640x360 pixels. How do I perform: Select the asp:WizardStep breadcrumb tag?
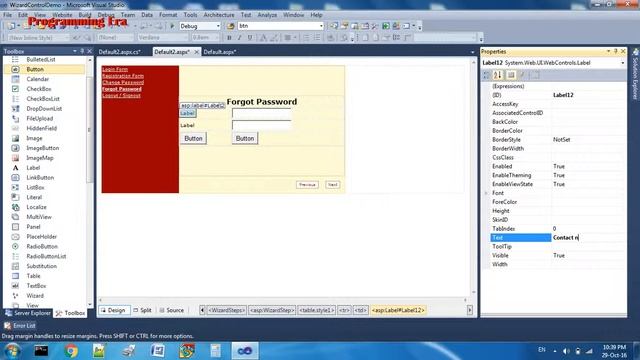click(x=272, y=310)
